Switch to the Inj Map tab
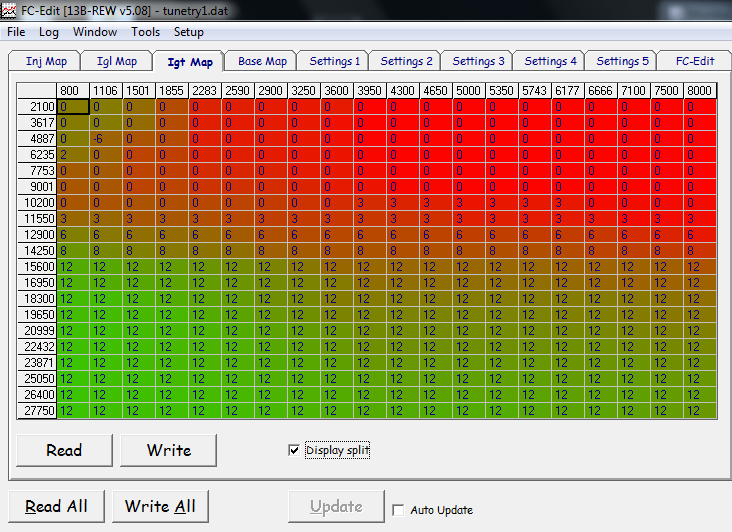Viewport: 732px width, 532px height. (x=46, y=61)
